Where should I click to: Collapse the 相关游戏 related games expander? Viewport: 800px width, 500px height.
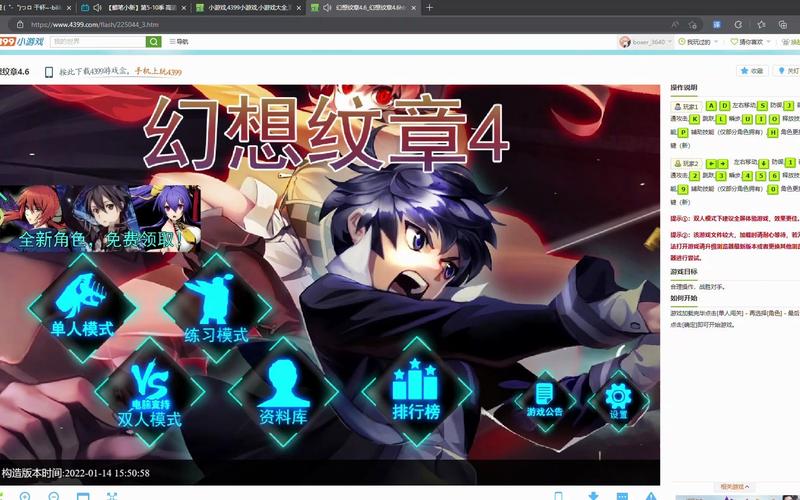[735, 487]
